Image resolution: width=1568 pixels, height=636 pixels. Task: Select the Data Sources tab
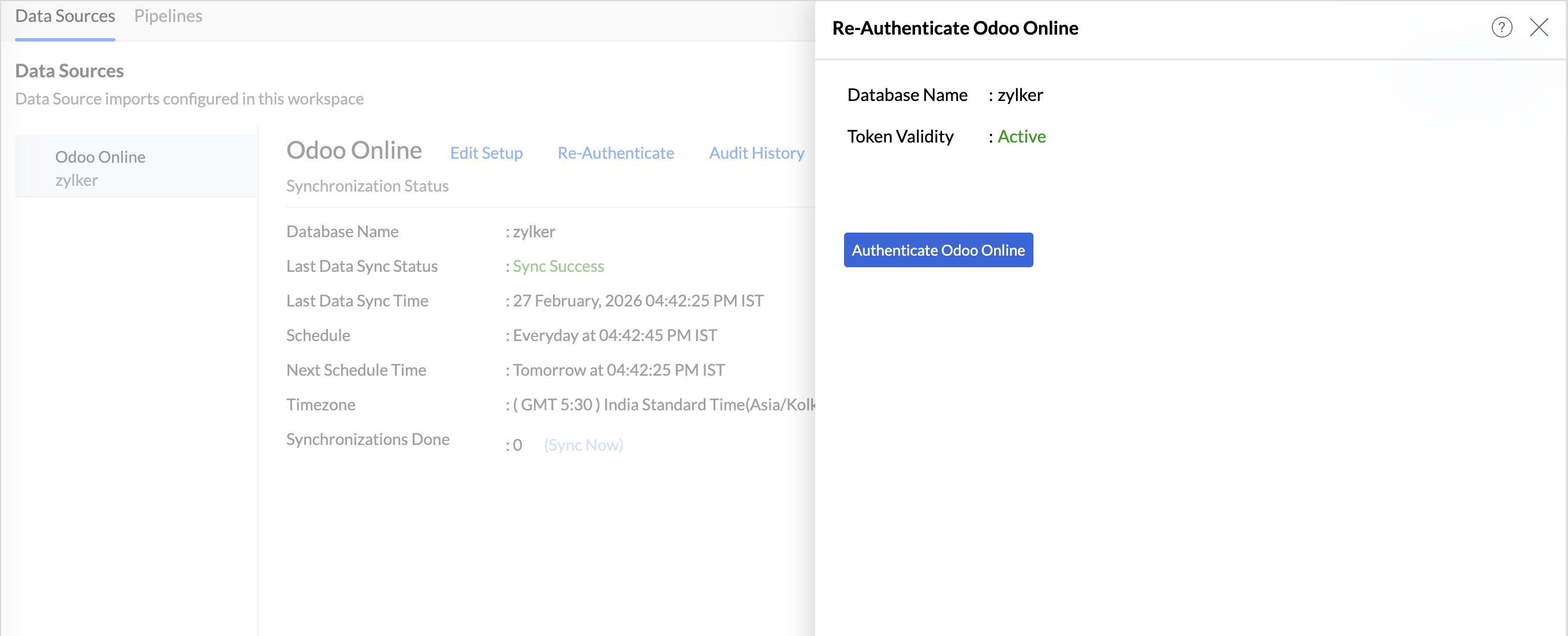click(65, 16)
